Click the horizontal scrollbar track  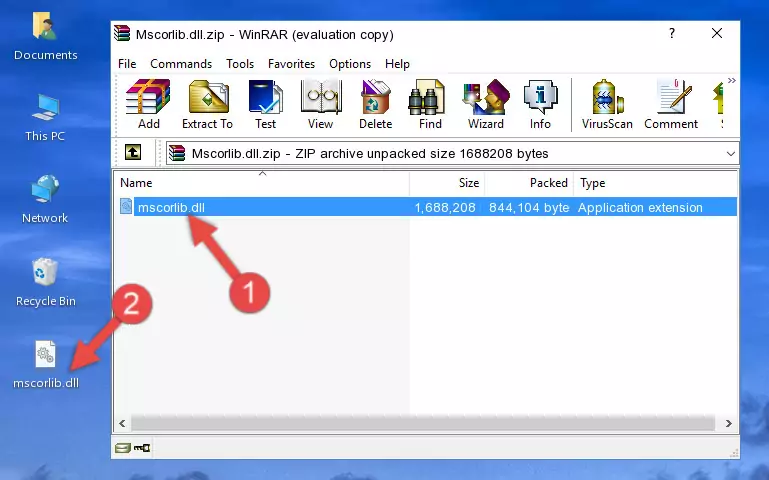click(423, 423)
